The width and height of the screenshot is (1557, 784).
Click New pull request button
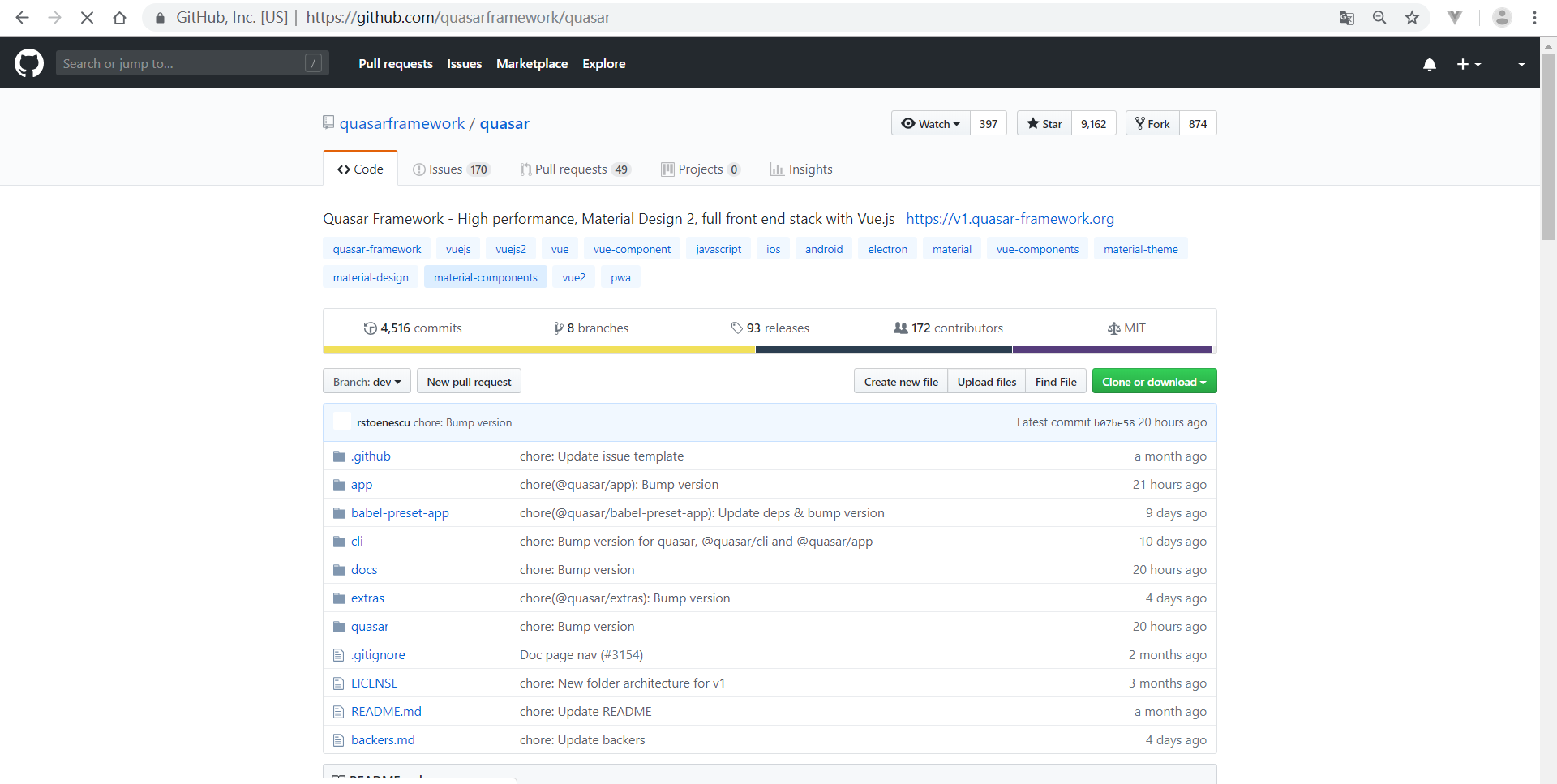coord(469,381)
